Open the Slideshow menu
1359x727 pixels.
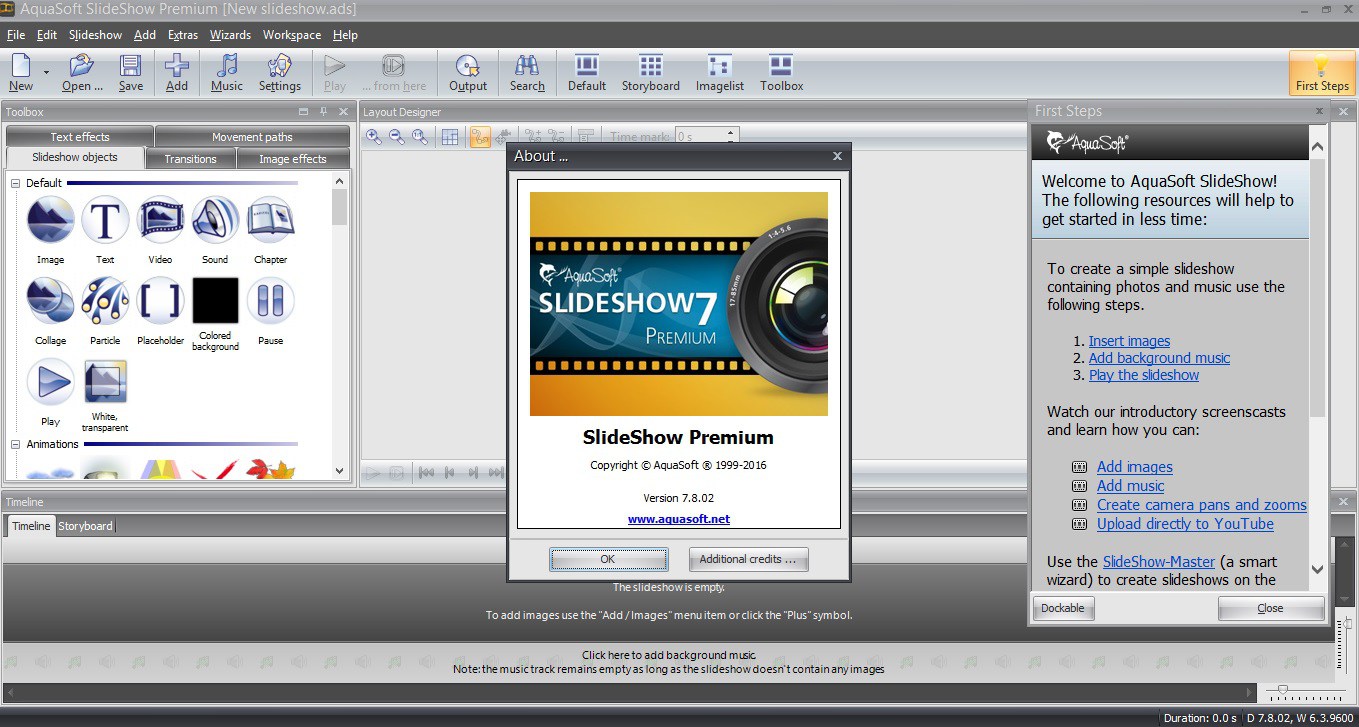(95, 35)
